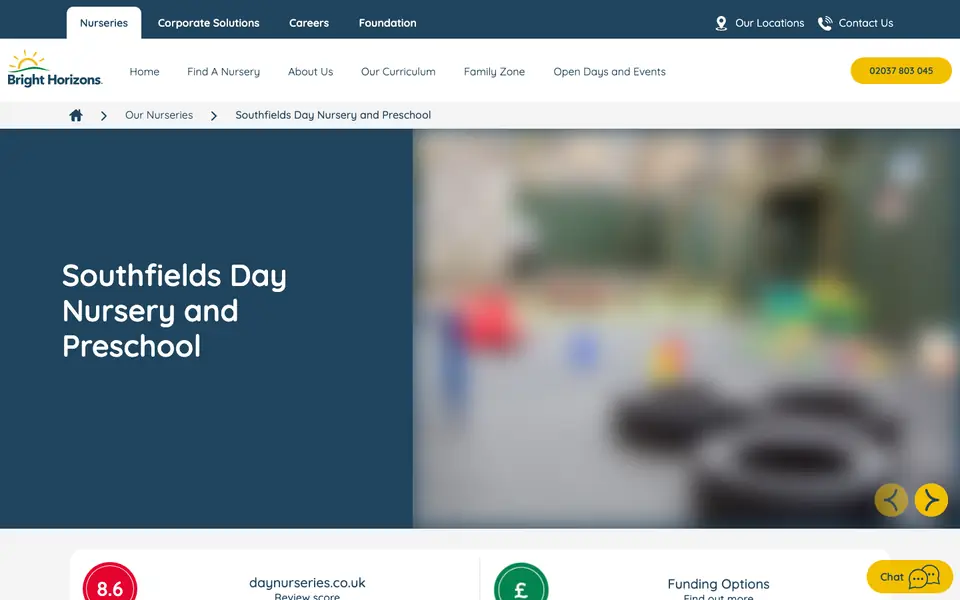Select the Corporate Solutions tab

pos(209,23)
